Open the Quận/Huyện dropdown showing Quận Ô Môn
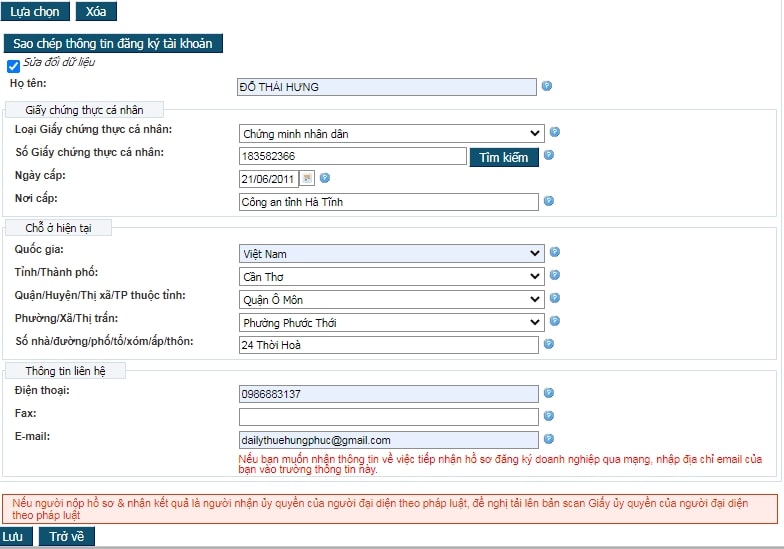 [392, 299]
